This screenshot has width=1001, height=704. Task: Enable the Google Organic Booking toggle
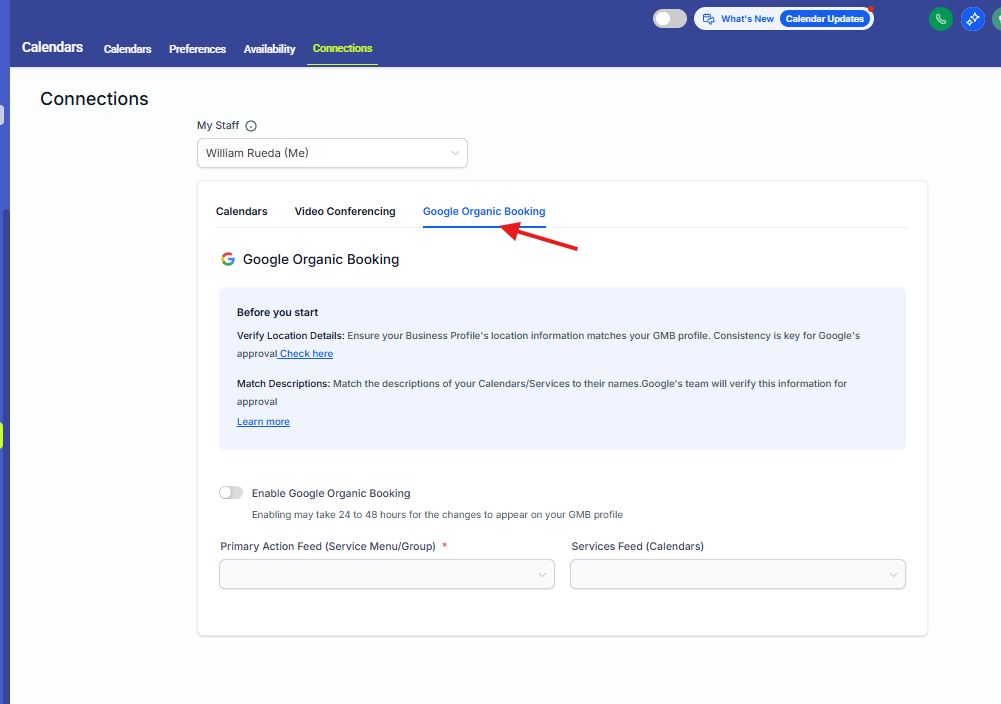(x=231, y=493)
